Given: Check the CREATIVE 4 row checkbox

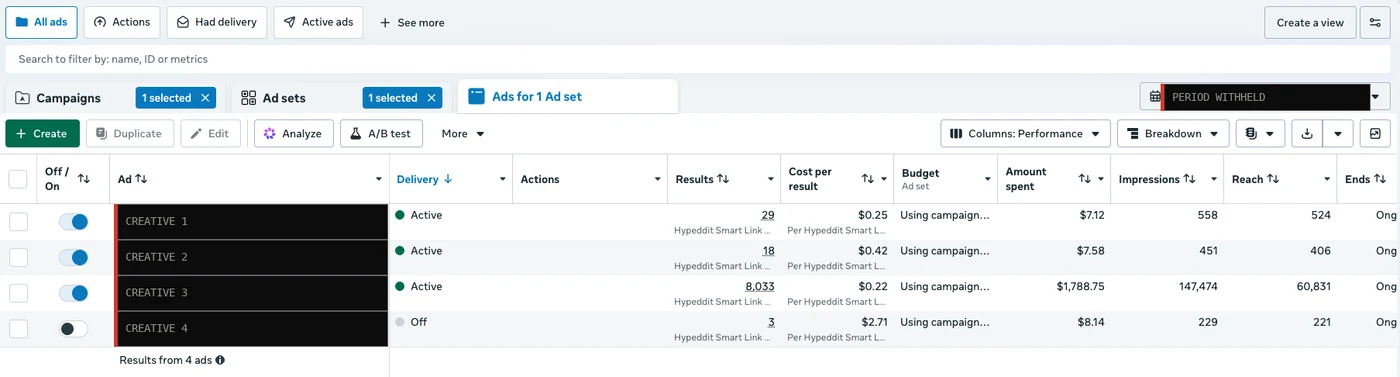Looking at the screenshot, I should point(18,328).
